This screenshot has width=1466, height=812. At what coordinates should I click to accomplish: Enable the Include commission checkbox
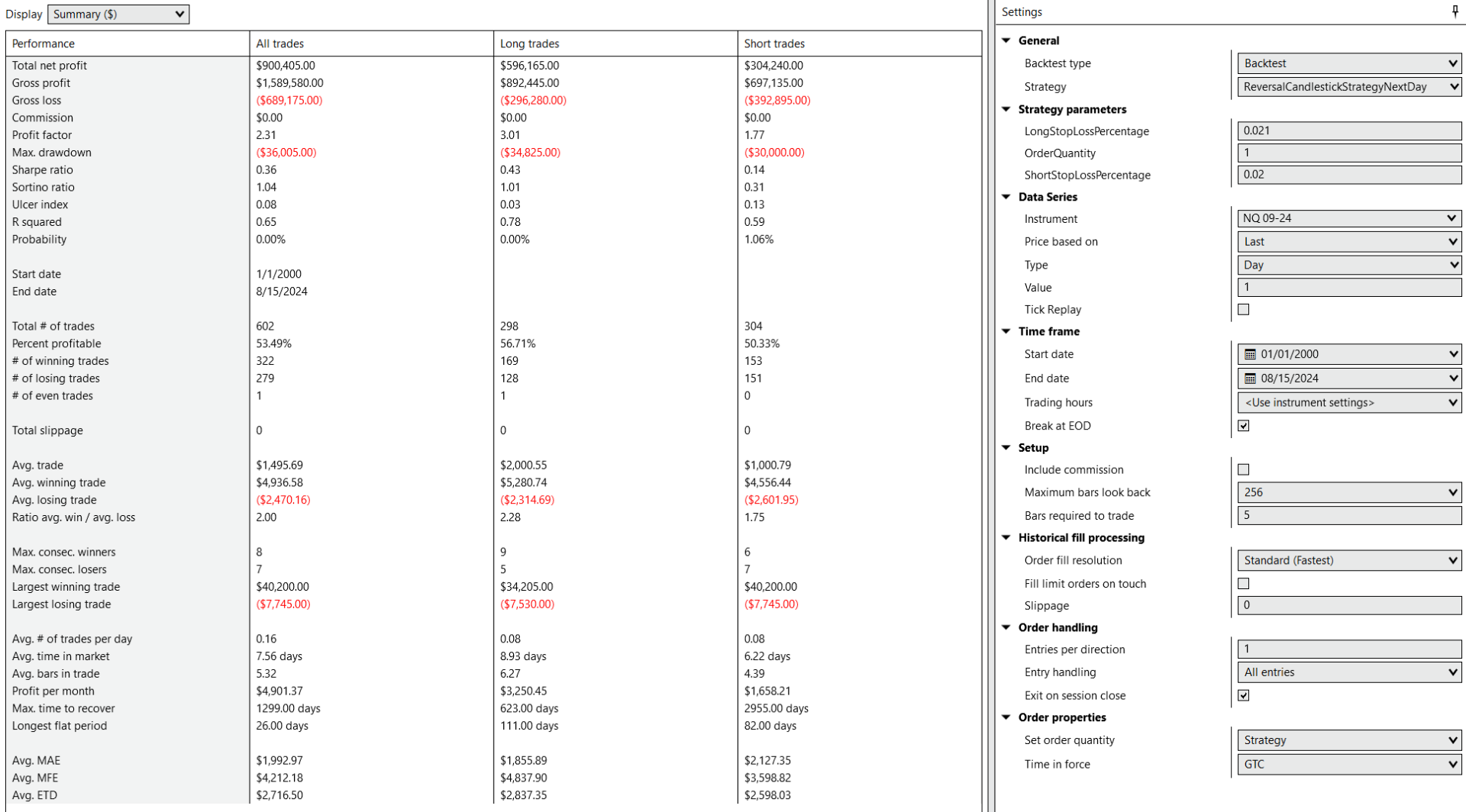tap(1244, 470)
